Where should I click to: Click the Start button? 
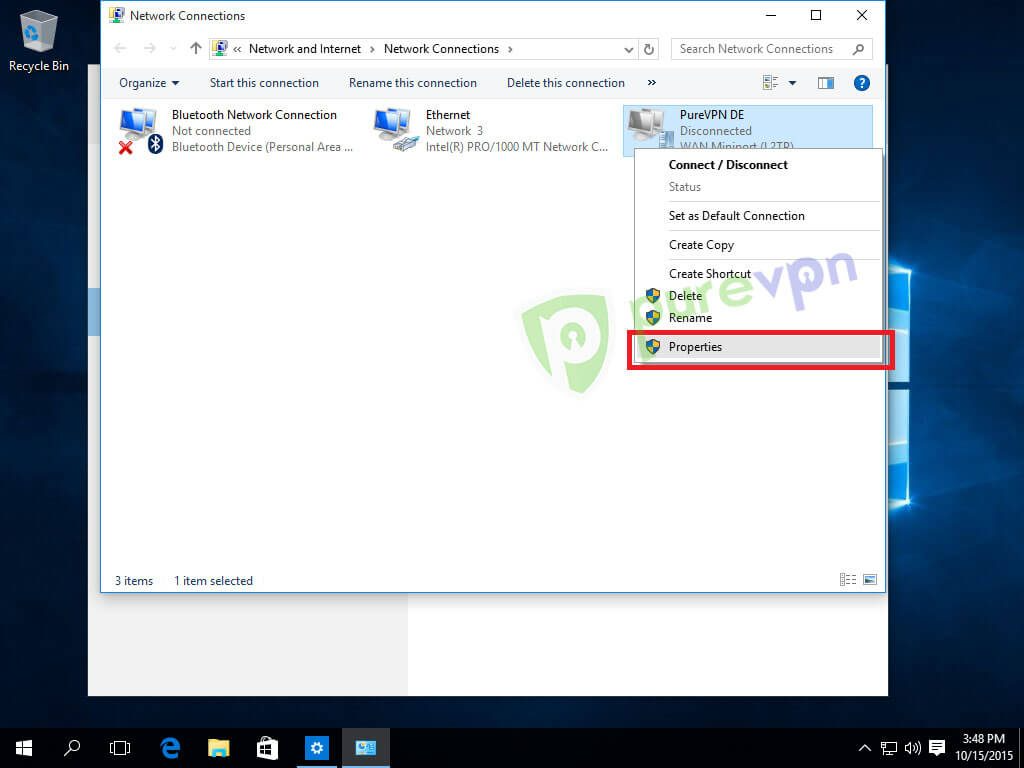22,747
